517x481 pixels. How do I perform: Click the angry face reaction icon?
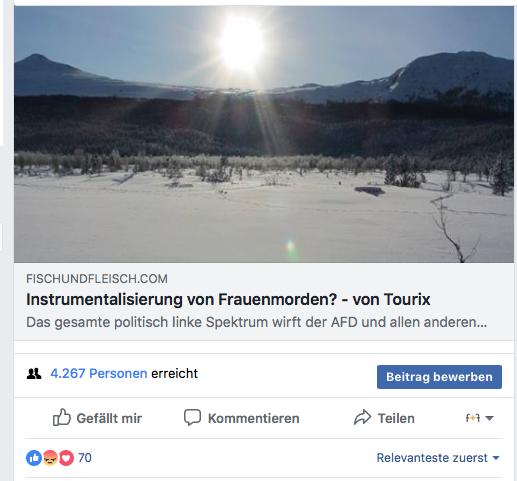[x=50, y=458]
